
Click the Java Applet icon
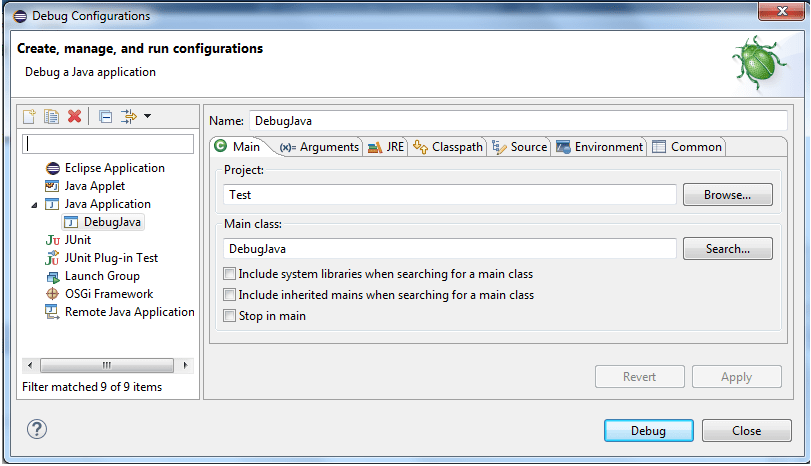tap(52, 186)
